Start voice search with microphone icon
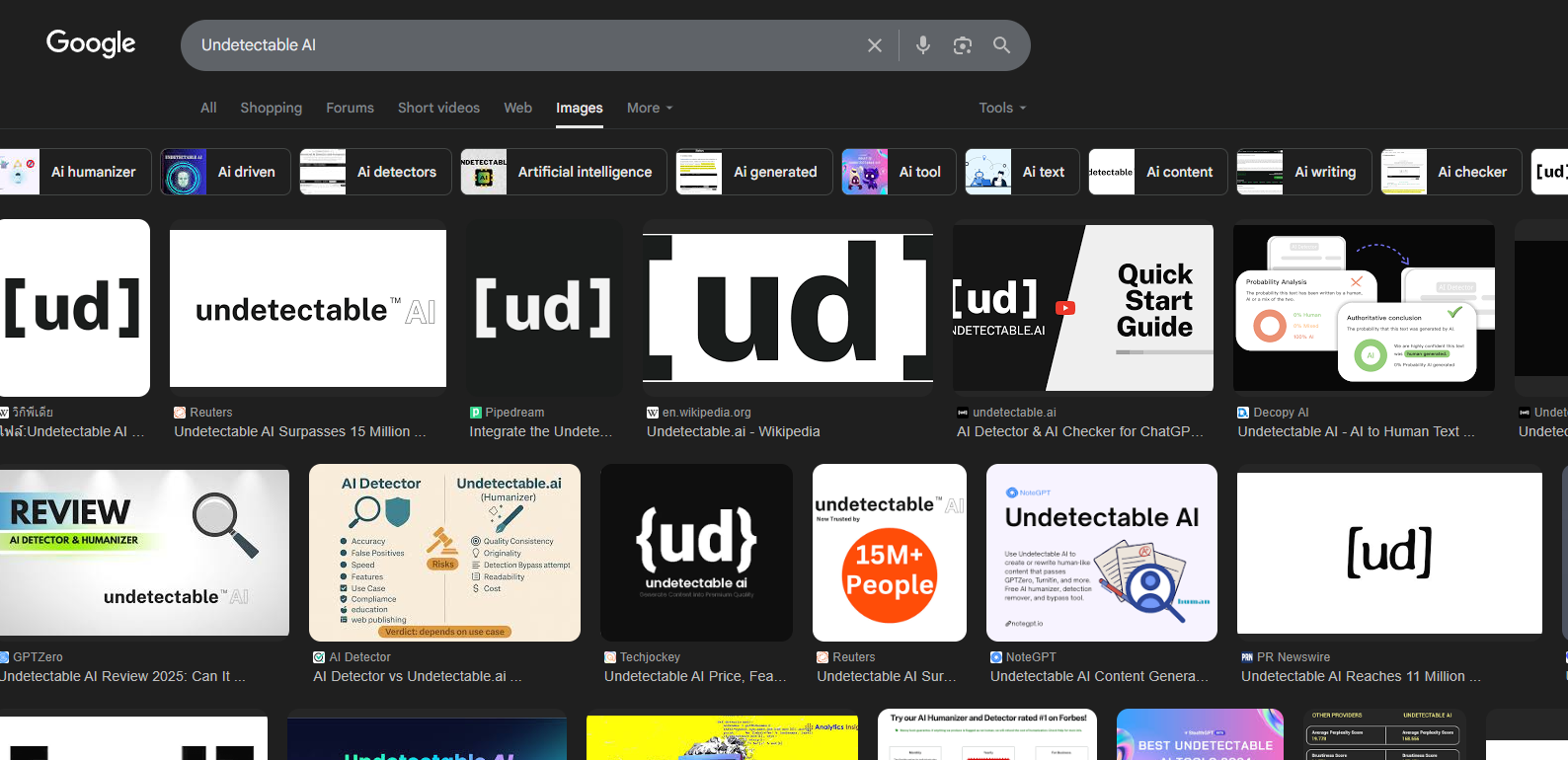Image resolution: width=1568 pixels, height=760 pixels. point(923,45)
